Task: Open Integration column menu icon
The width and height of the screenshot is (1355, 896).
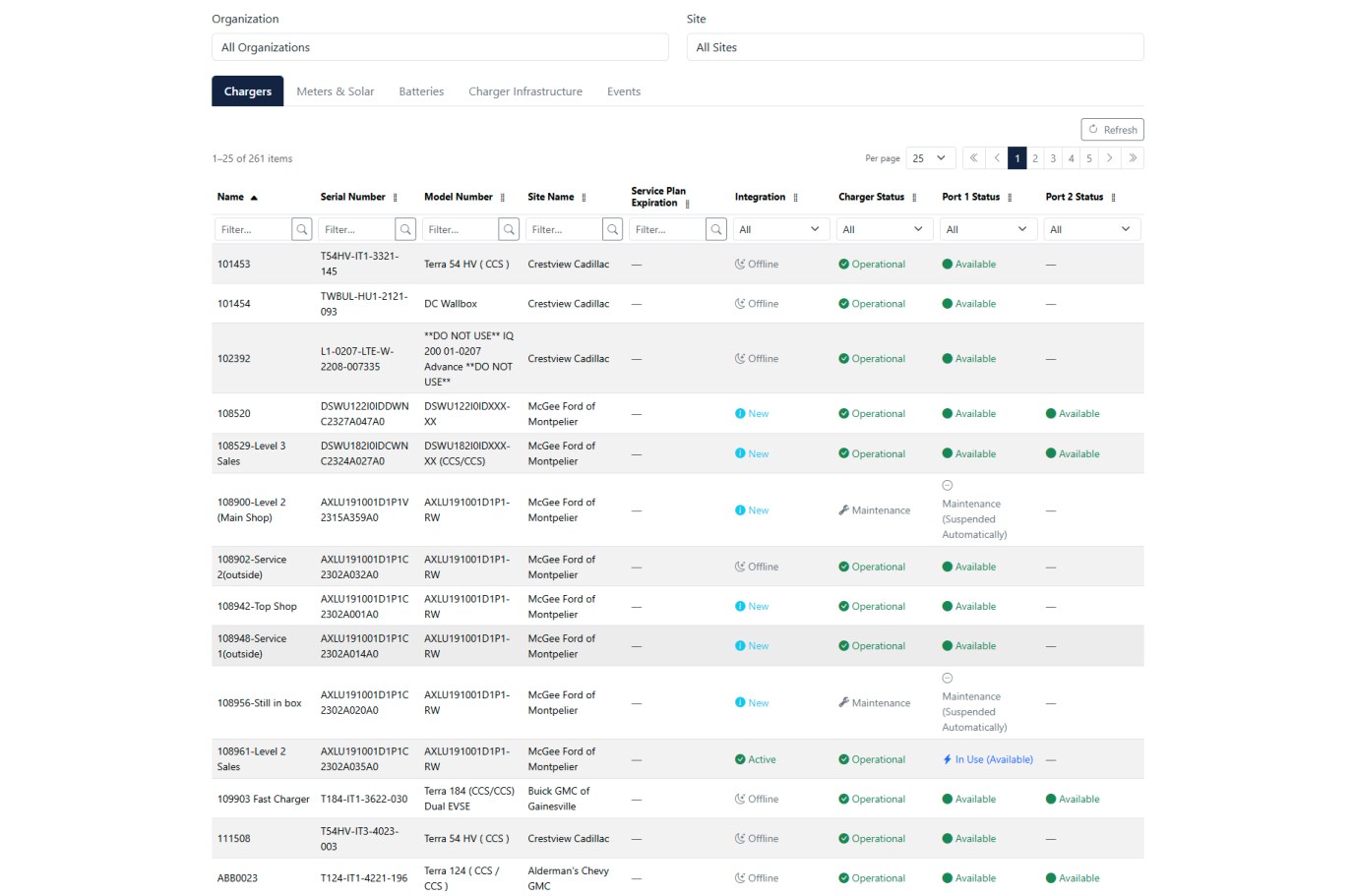Action: pyautogui.click(x=796, y=198)
